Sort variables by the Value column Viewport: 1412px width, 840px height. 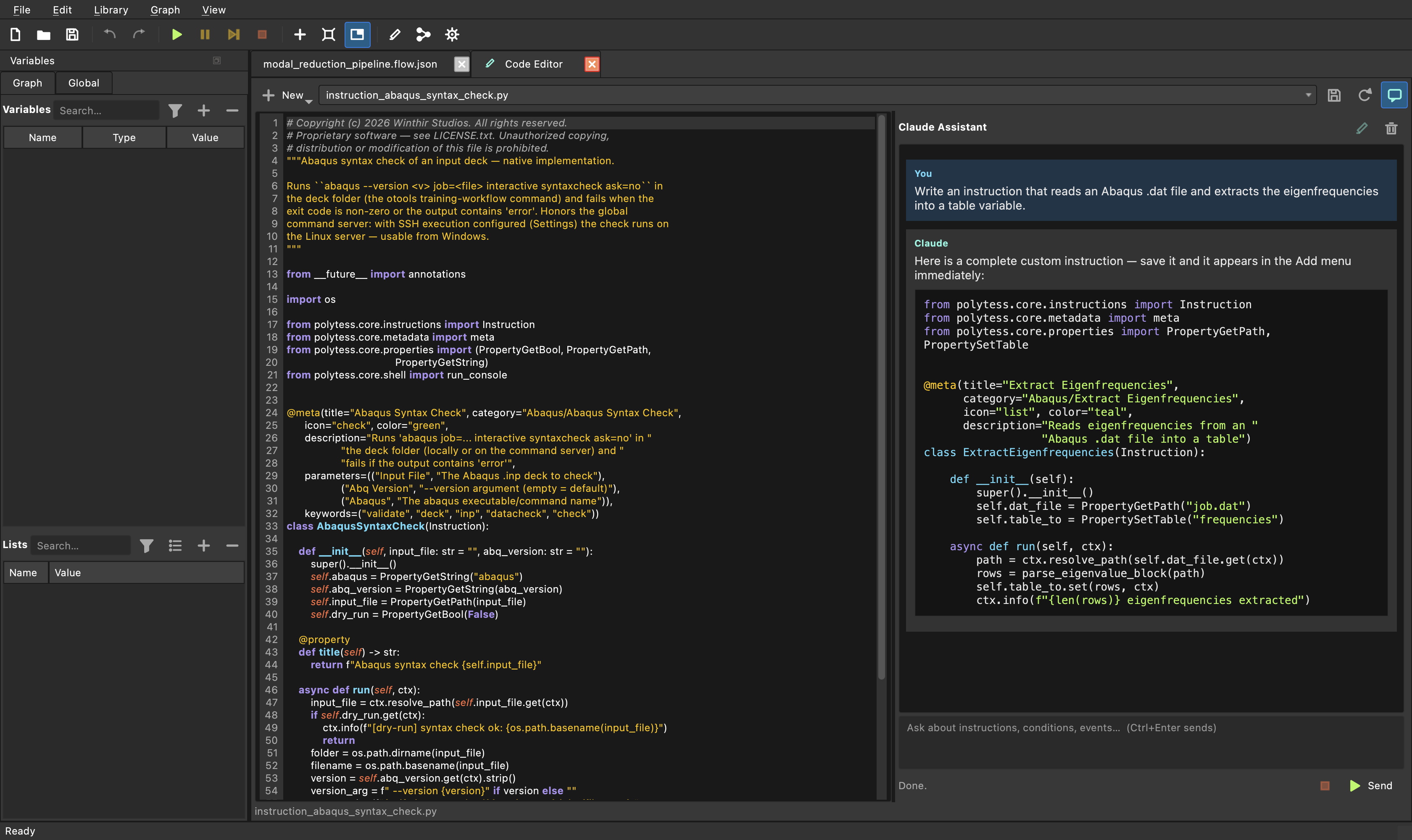205,137
